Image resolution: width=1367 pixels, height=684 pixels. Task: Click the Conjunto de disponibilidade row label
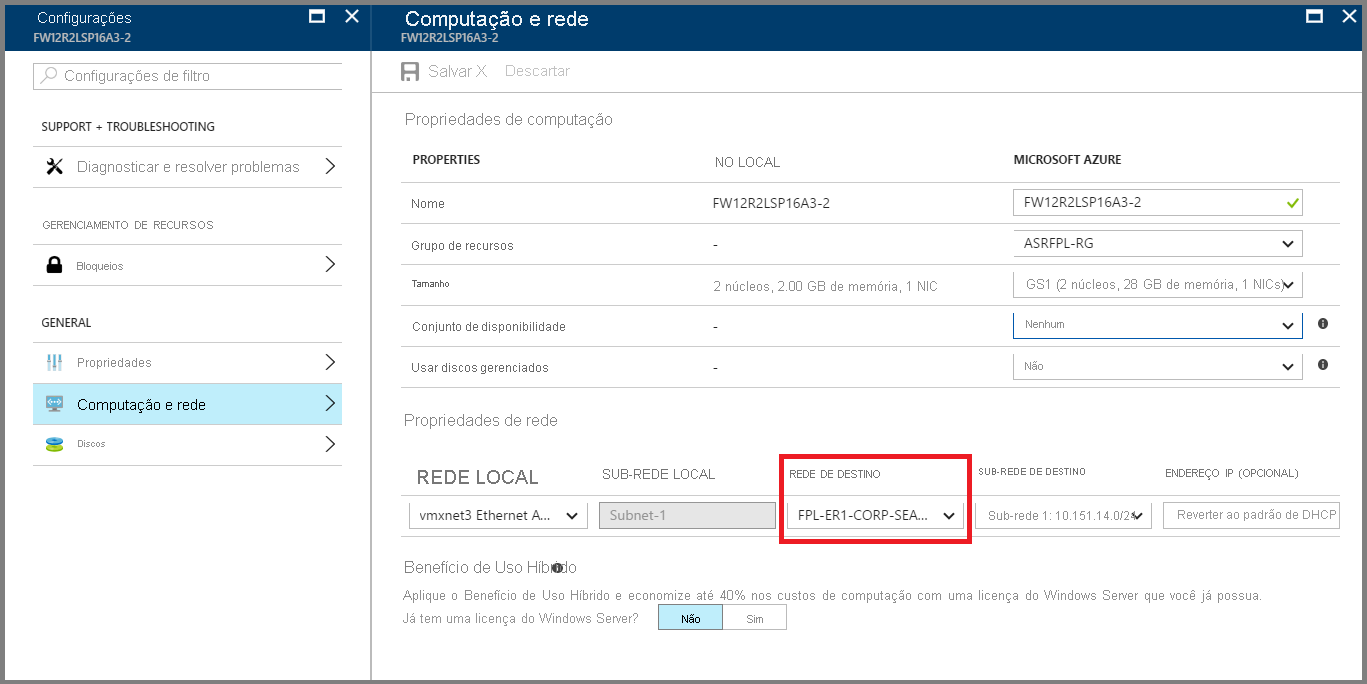[489, 327]
